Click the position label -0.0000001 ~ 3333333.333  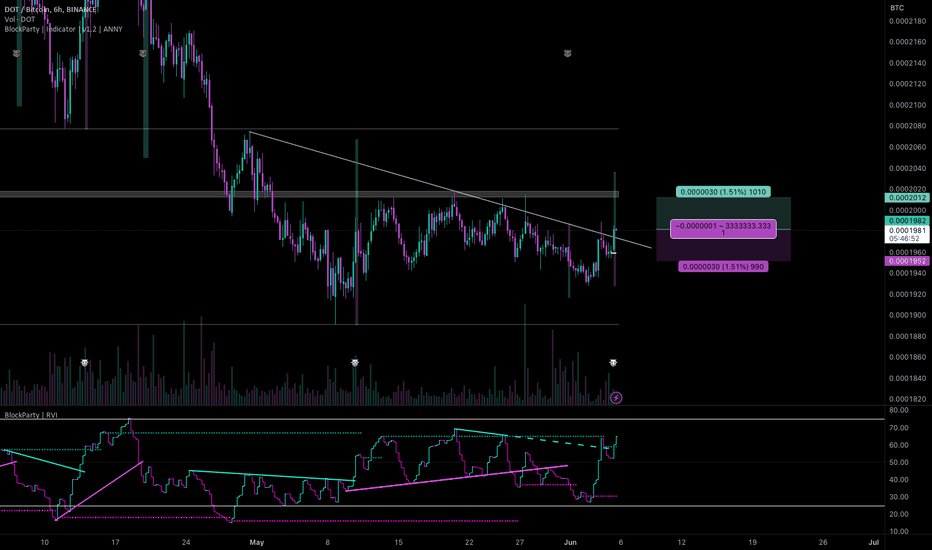coord(723,229)
